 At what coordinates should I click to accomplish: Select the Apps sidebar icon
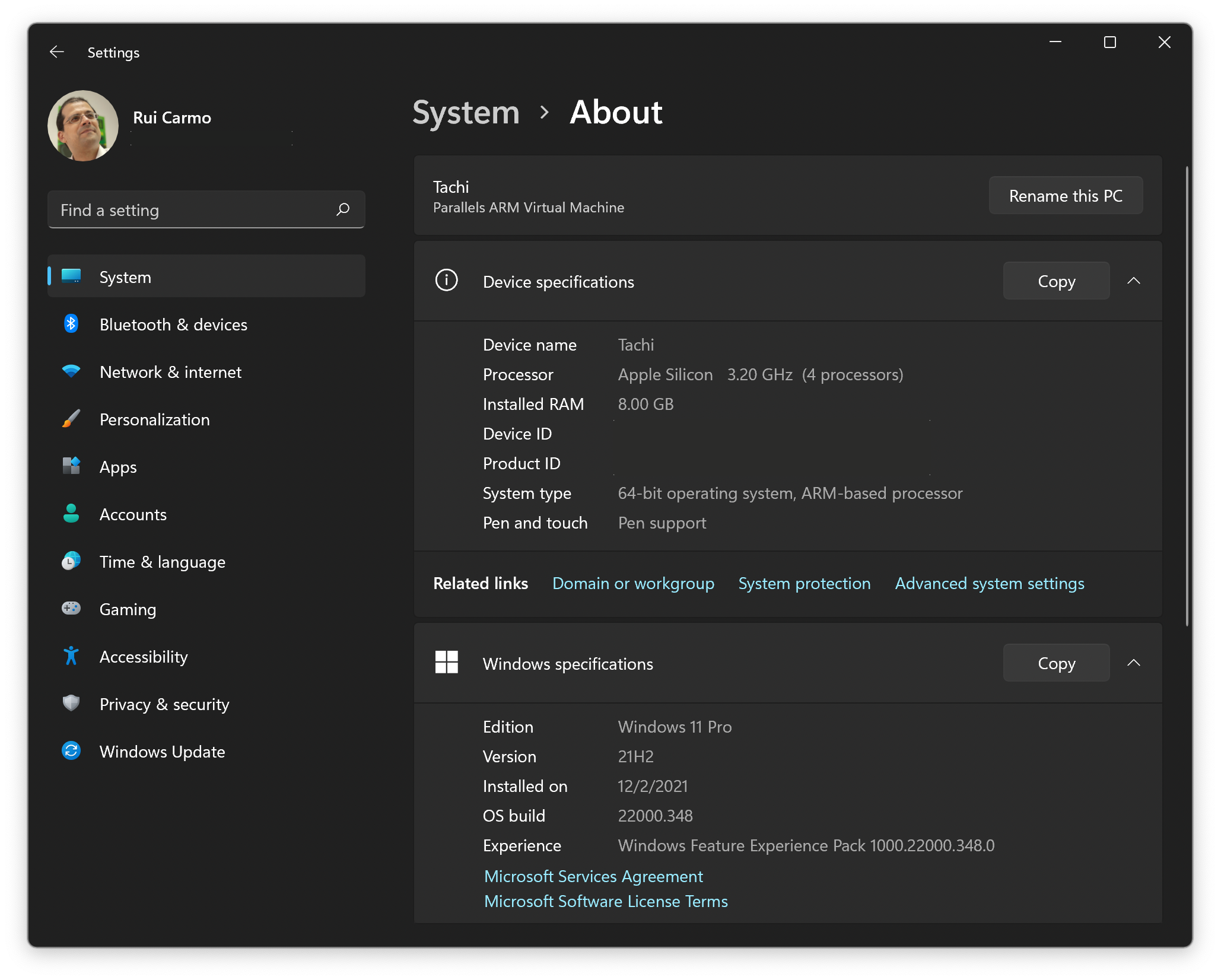pos(71,466)
